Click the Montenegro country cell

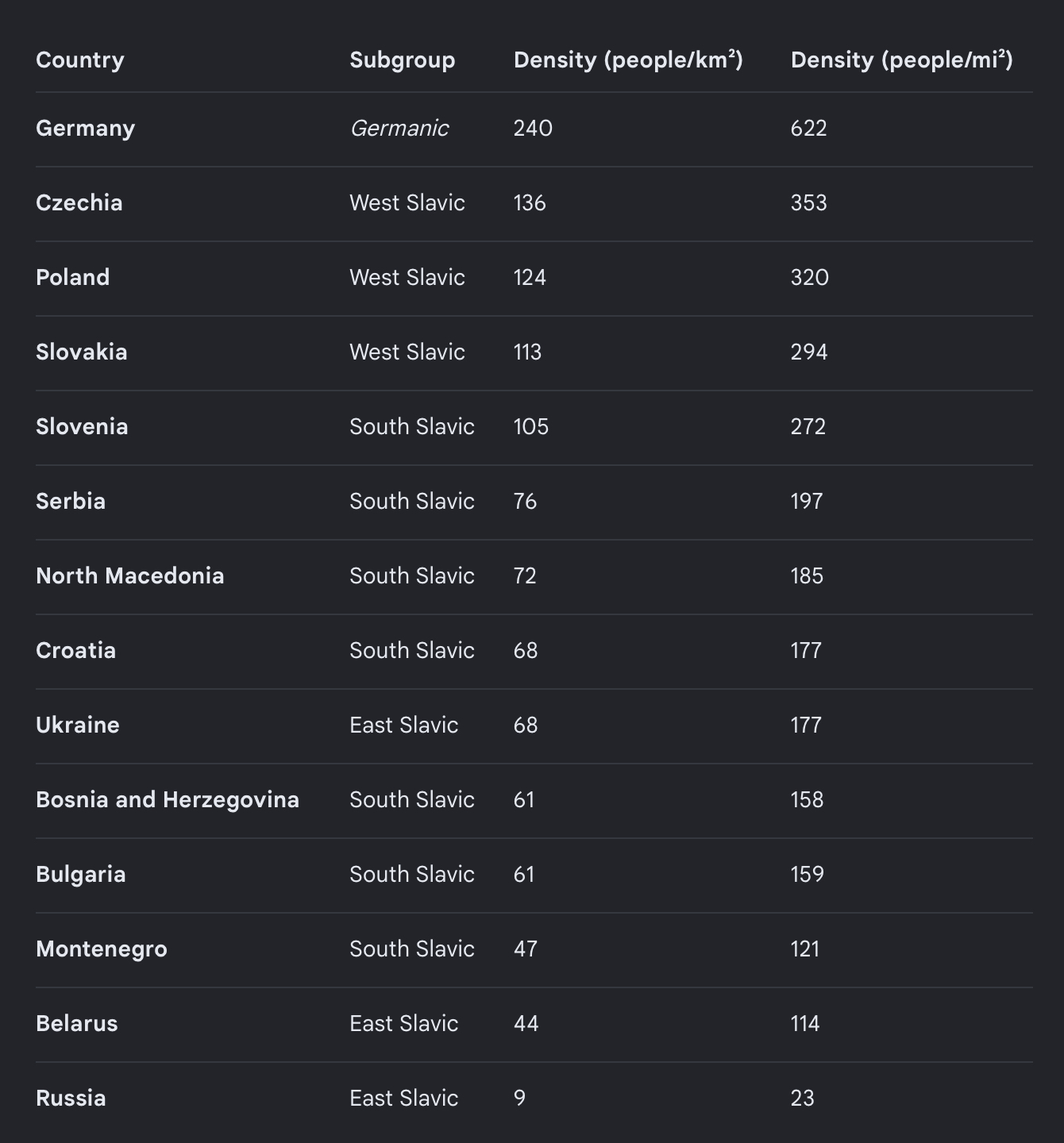coord(102,949)
